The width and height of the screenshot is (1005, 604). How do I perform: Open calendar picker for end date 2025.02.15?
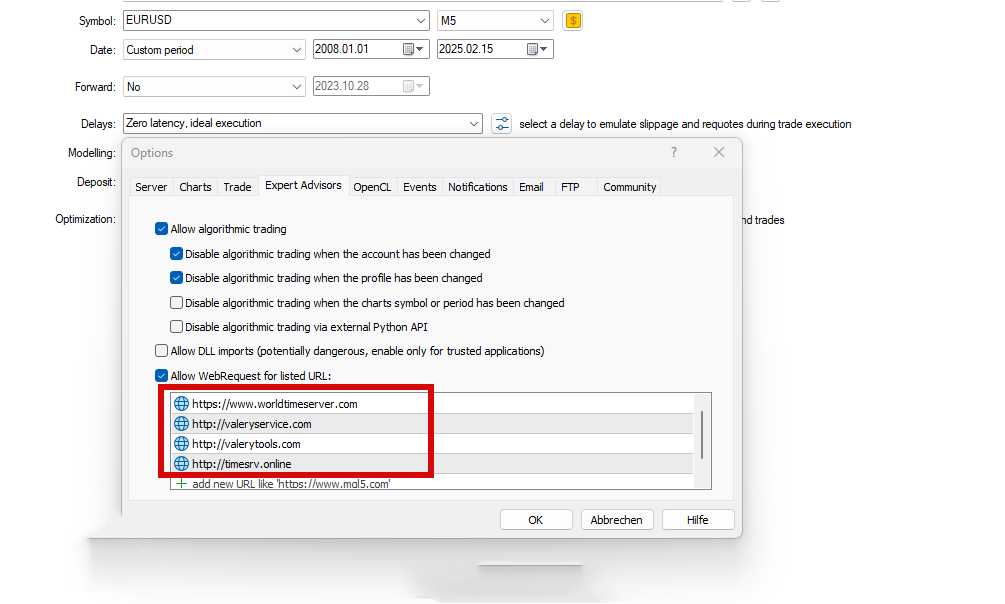point(538,49)
